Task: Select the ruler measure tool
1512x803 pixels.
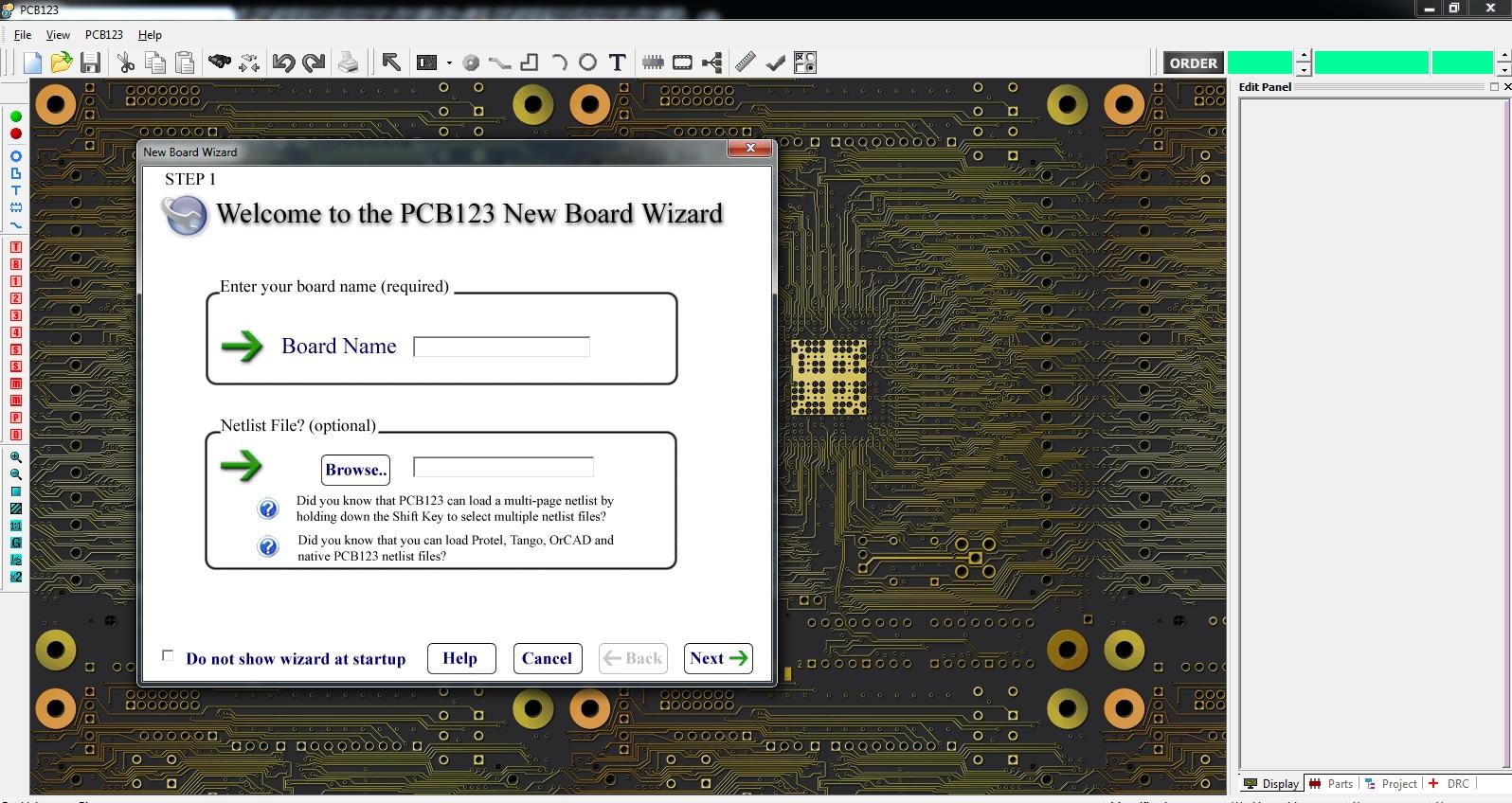Action: click(746, 62)
